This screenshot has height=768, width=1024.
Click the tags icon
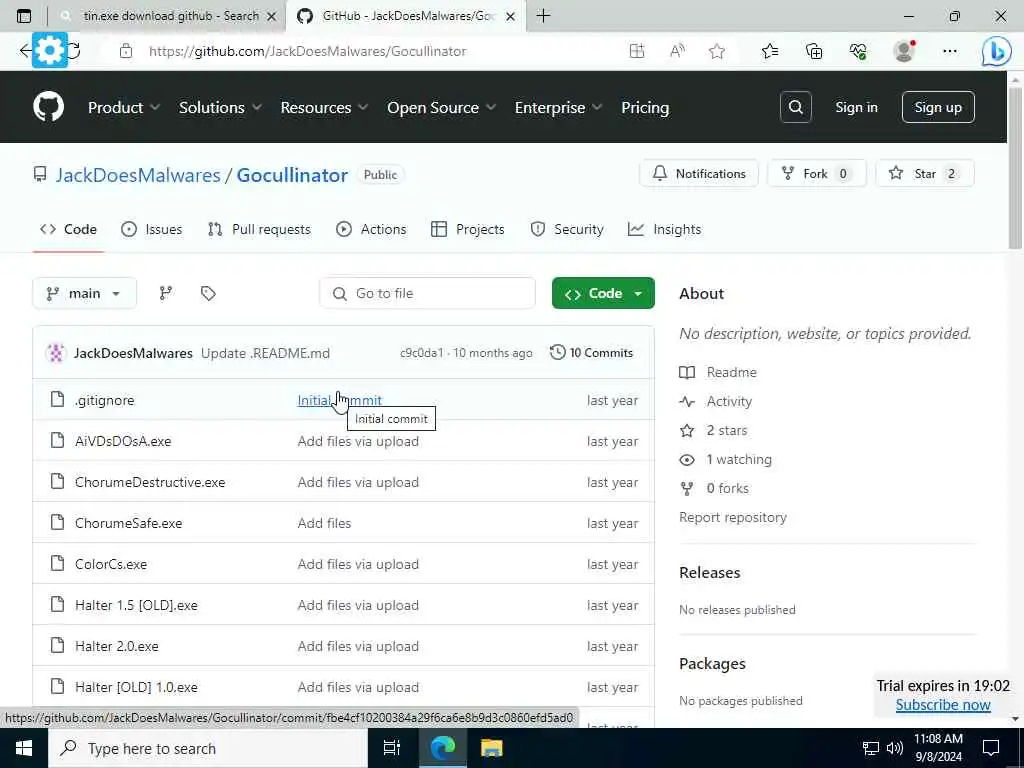(208, 293)
